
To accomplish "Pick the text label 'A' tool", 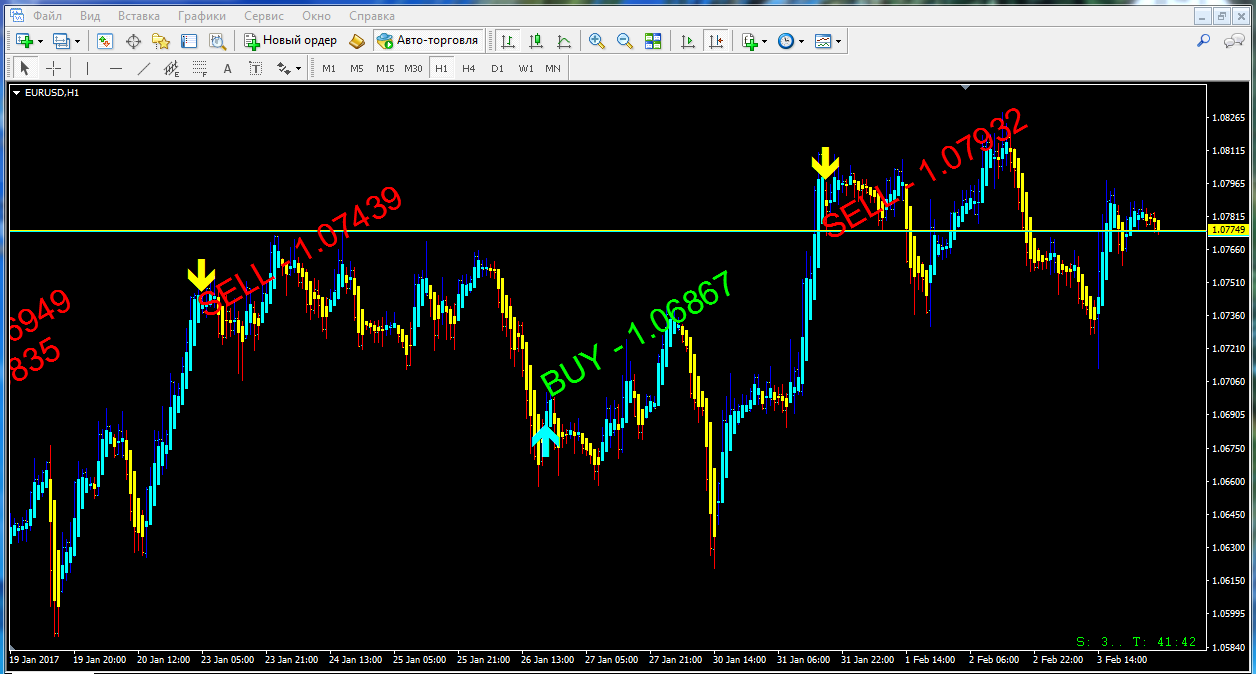I will [227, 68].
